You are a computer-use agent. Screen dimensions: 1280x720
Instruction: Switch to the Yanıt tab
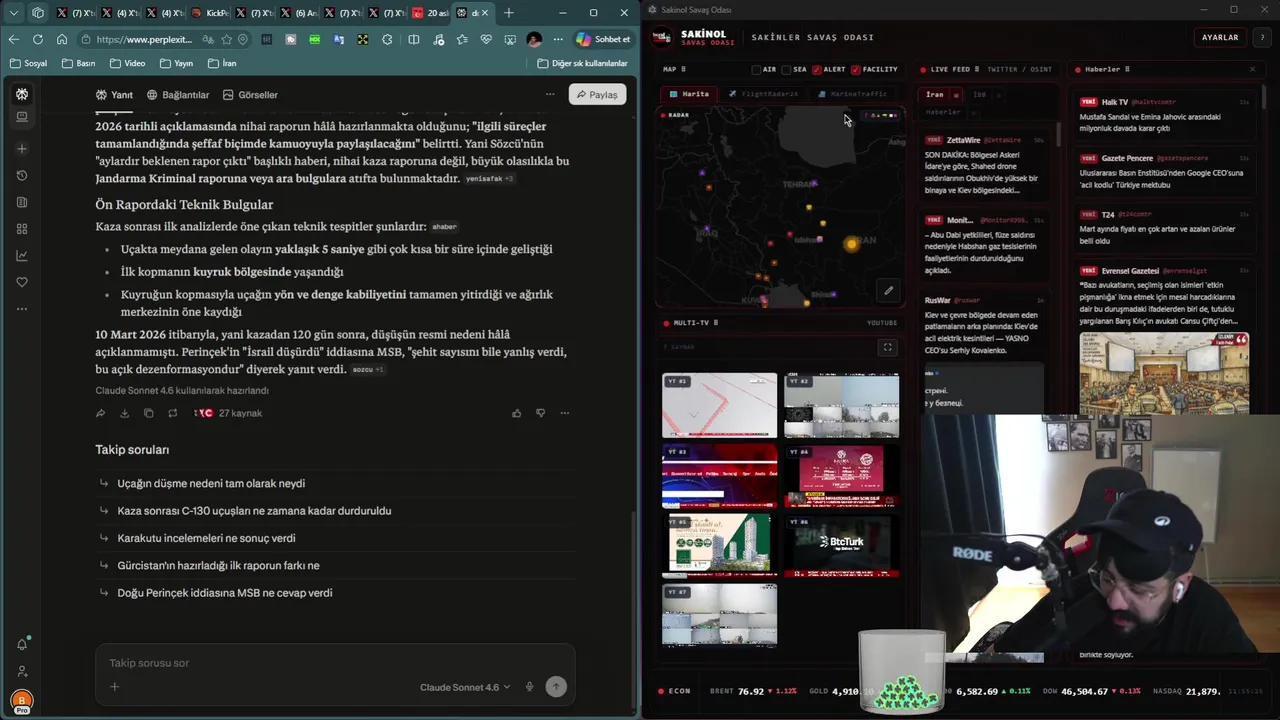pos(114,95)
